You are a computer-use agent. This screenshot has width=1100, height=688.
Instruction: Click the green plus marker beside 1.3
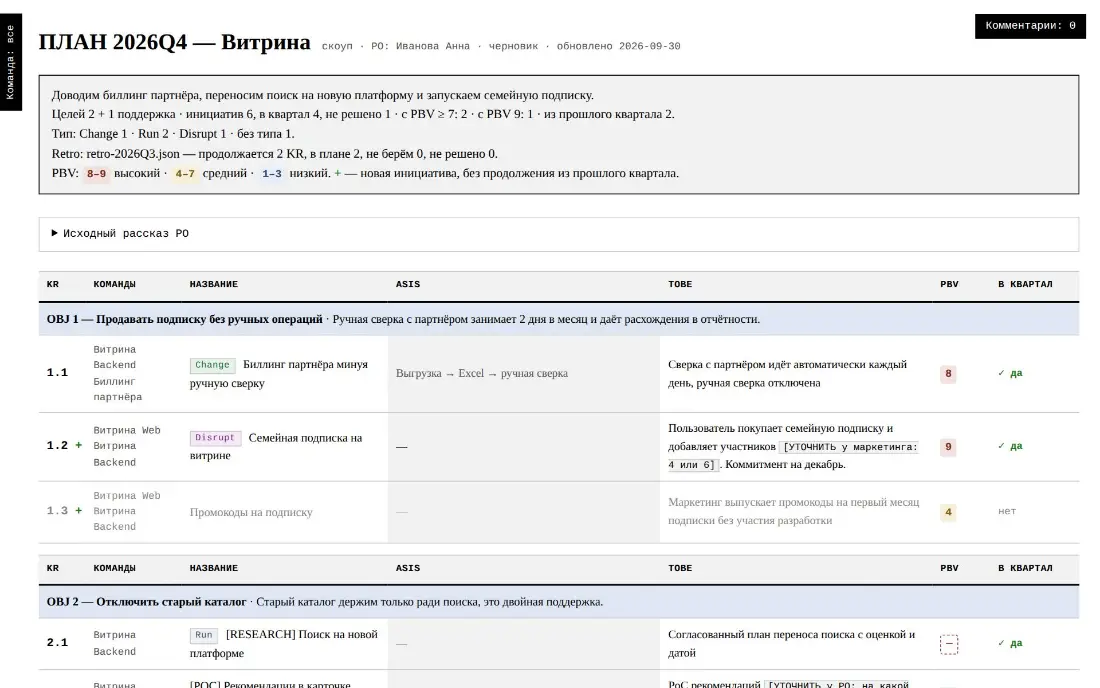pos(79,511)
